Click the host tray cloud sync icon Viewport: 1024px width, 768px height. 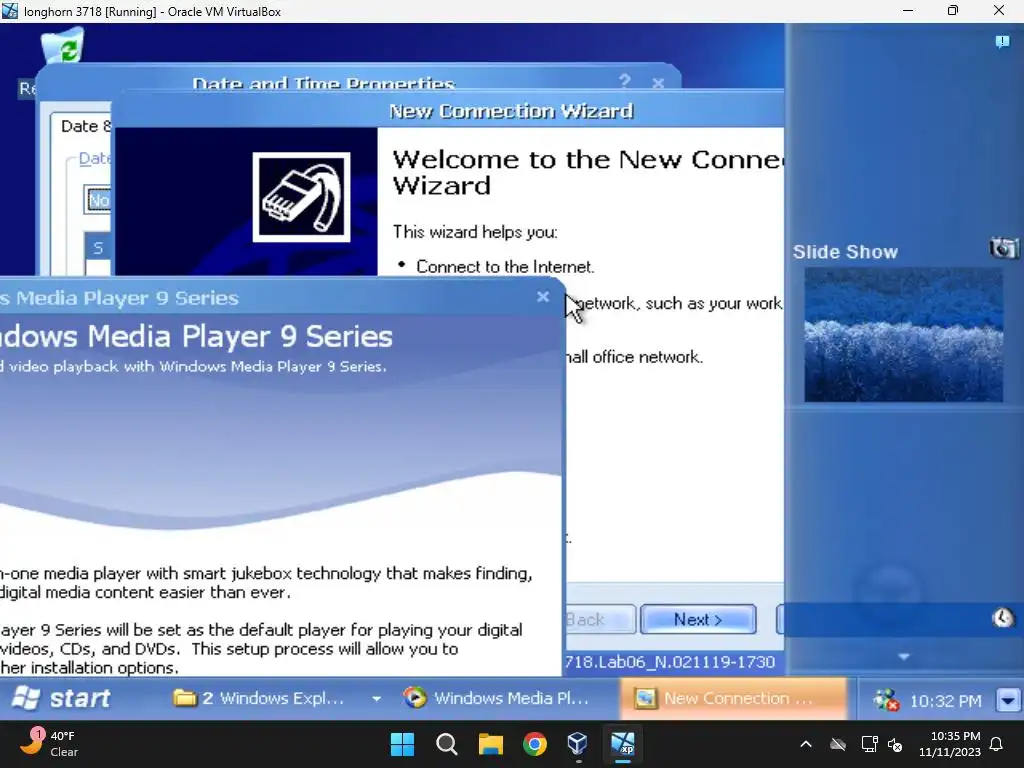click(838, 744)
